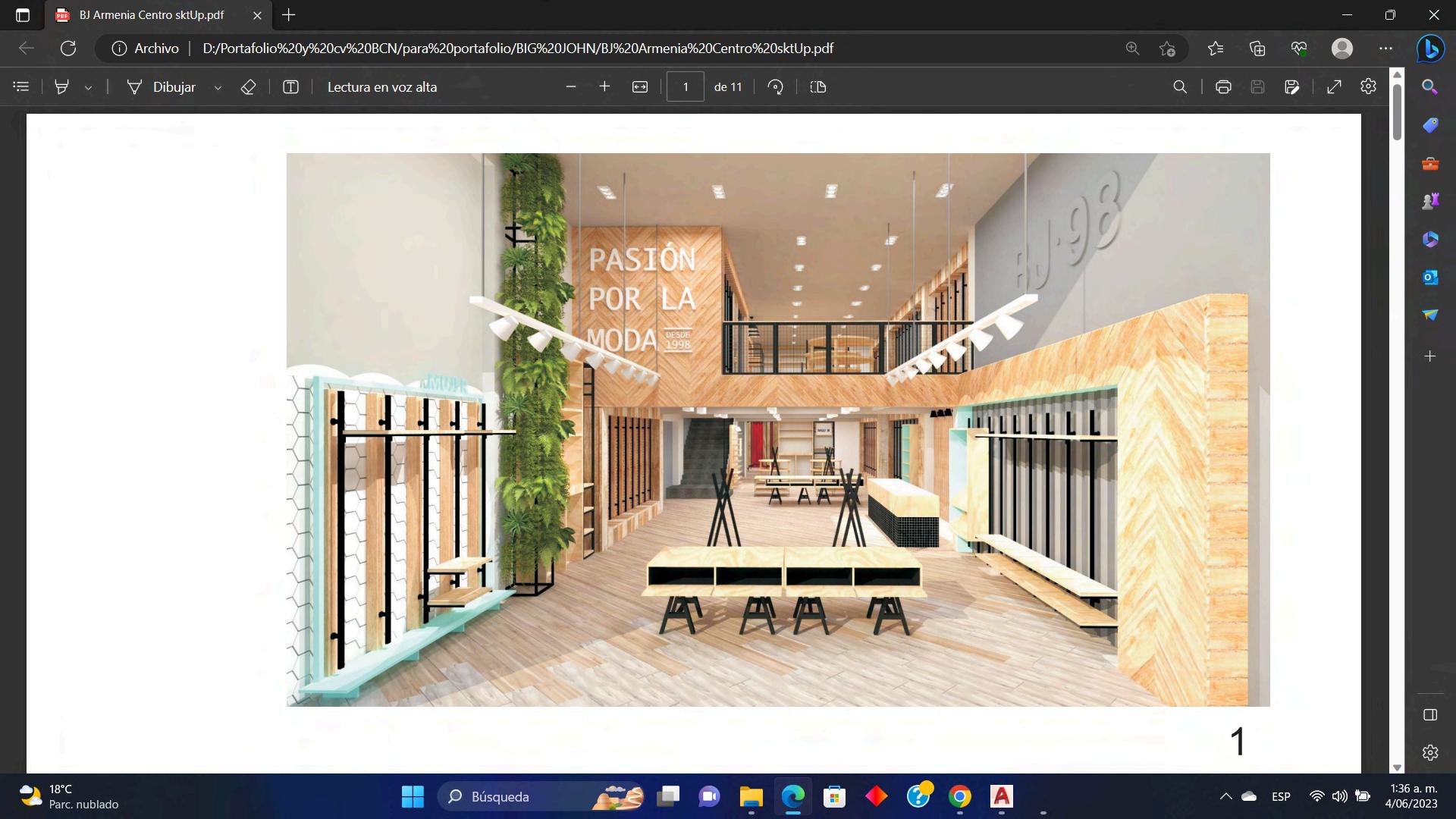
Task: Click Lectura en voz alta
Action: 381,87
